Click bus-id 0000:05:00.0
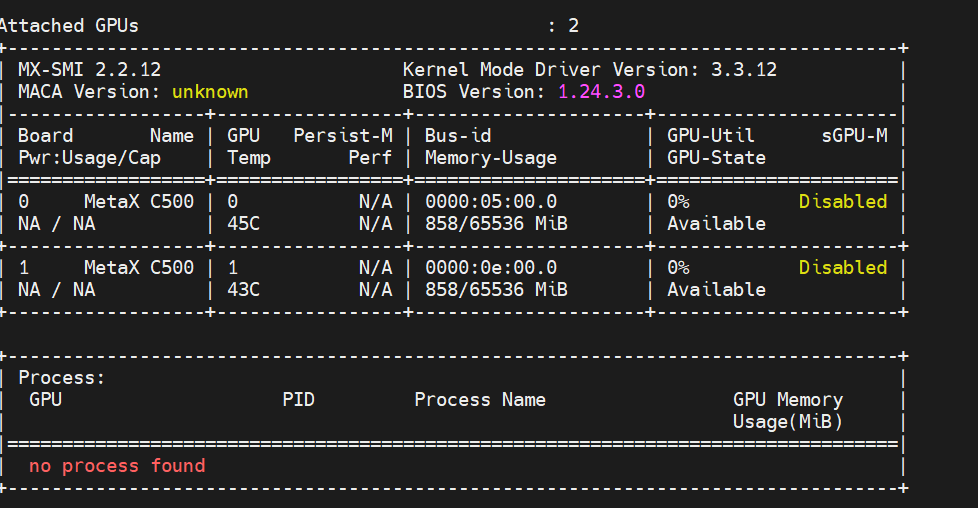978x508 pixels. click(x=491, y=202)
